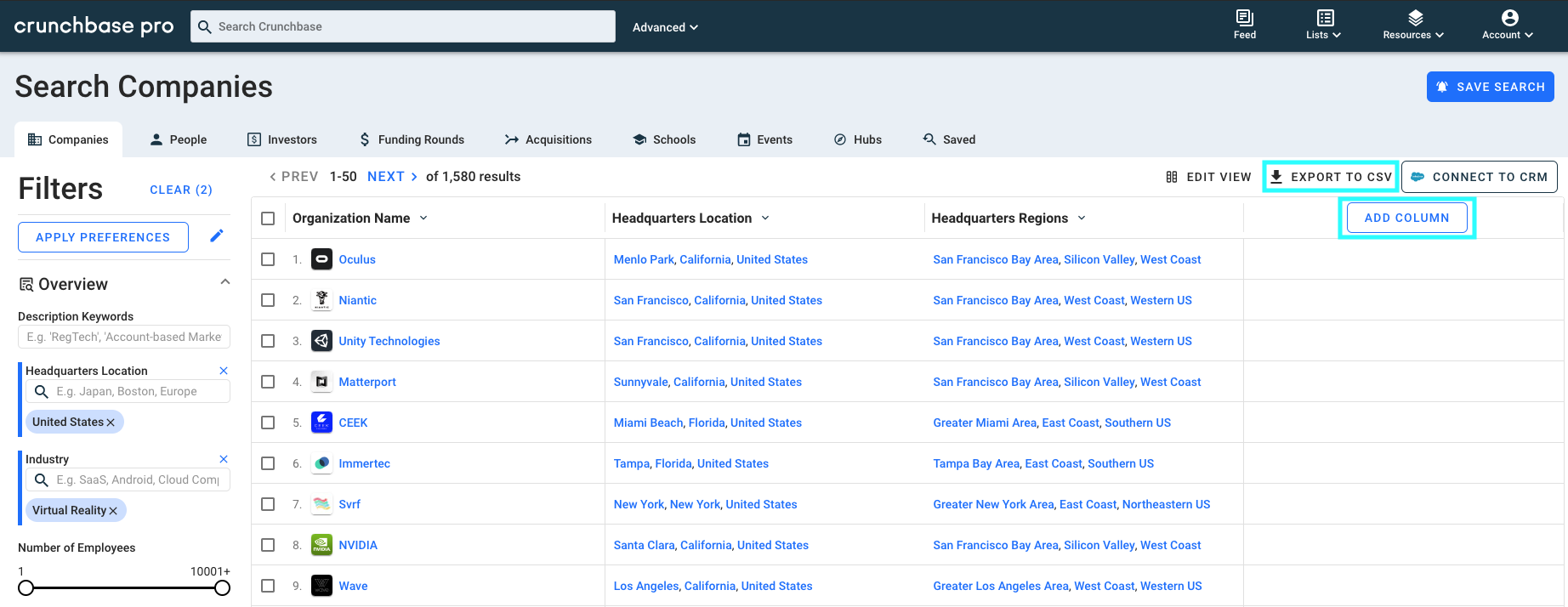Click the Niantic company logo
Image resolution: width=1568 pixels, height=607 pixels.
[x=321, y=300]
